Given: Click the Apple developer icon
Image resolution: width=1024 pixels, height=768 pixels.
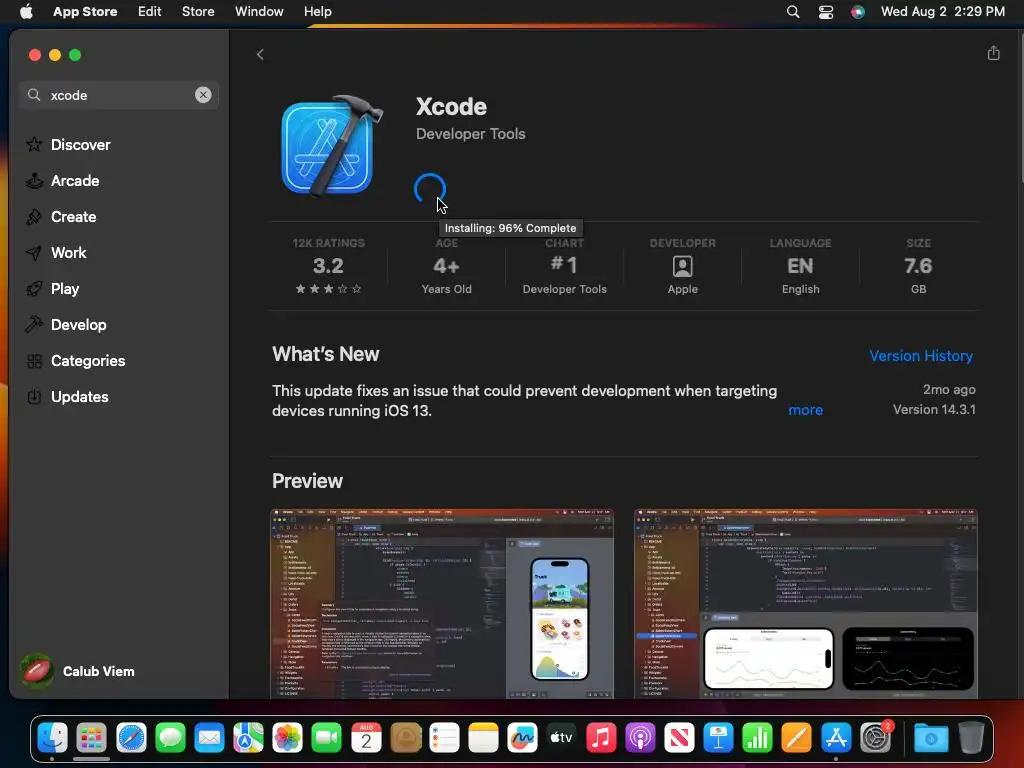Looking at the screenshot, I should [682, 266].
